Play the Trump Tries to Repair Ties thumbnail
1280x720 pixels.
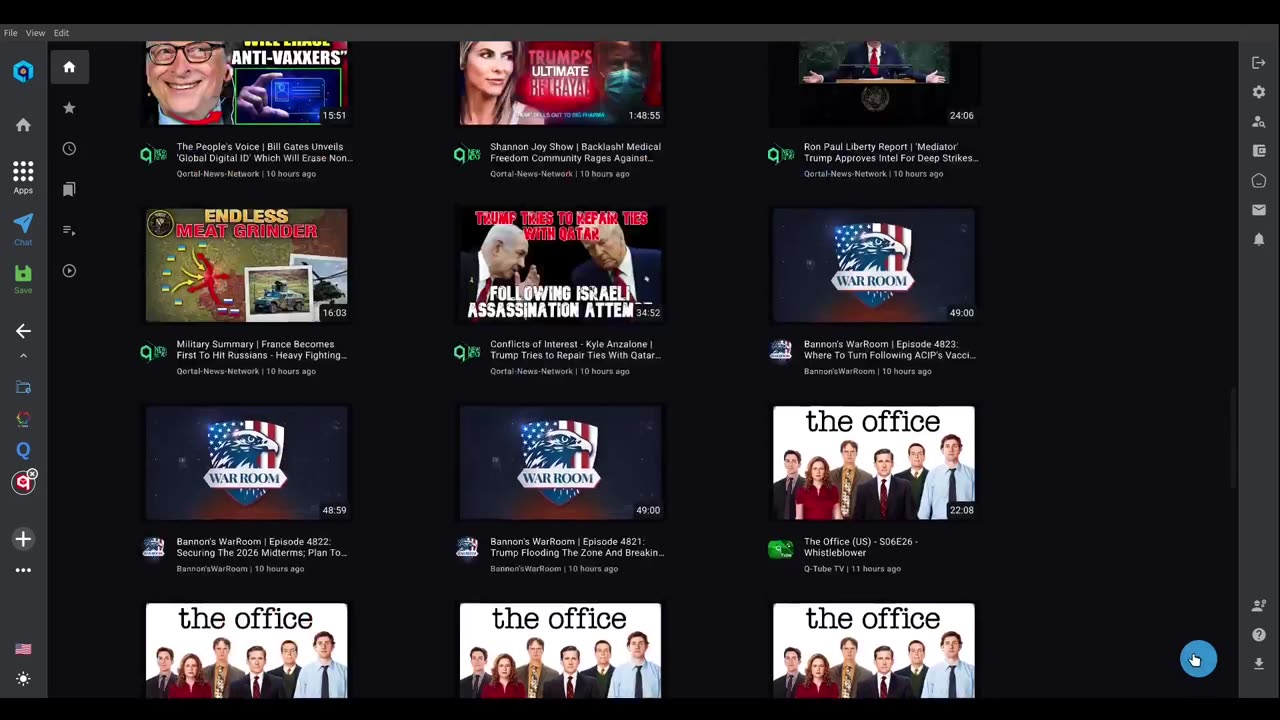tap(560, 265)
